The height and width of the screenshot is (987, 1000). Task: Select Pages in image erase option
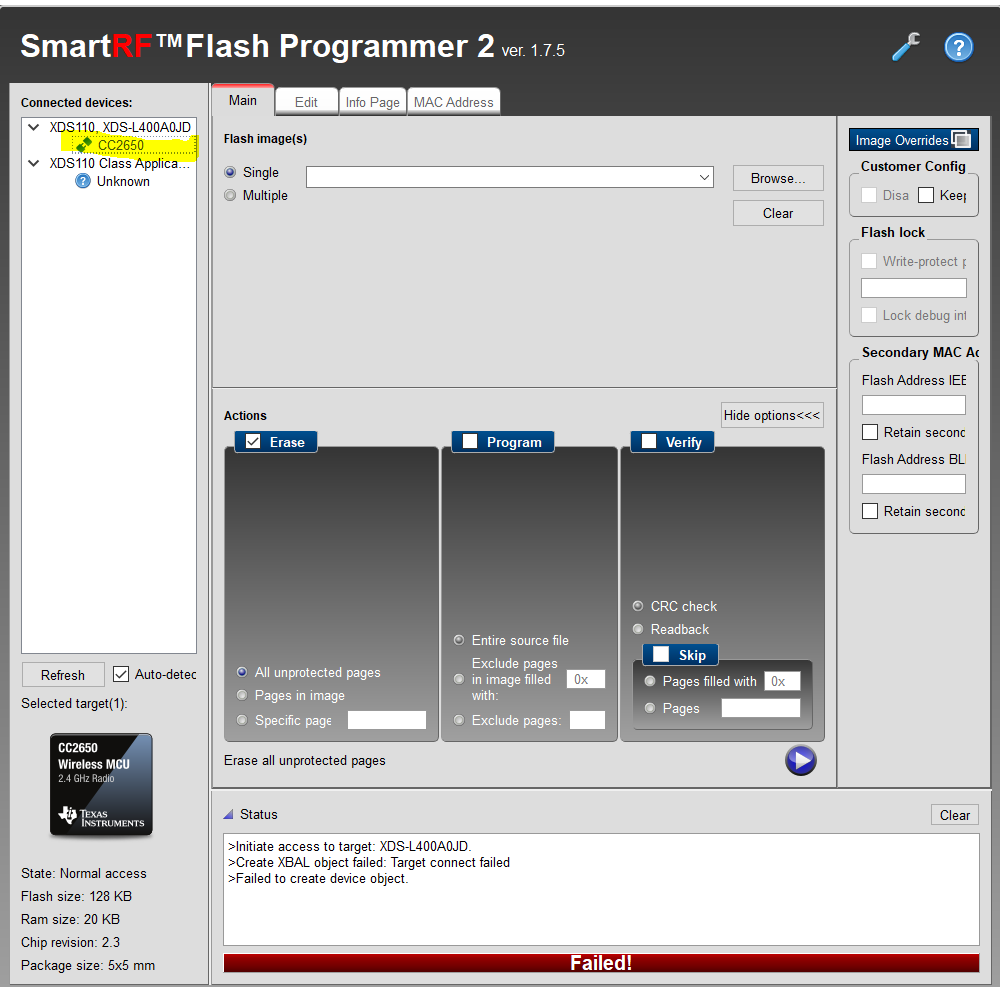click(242, 695)
